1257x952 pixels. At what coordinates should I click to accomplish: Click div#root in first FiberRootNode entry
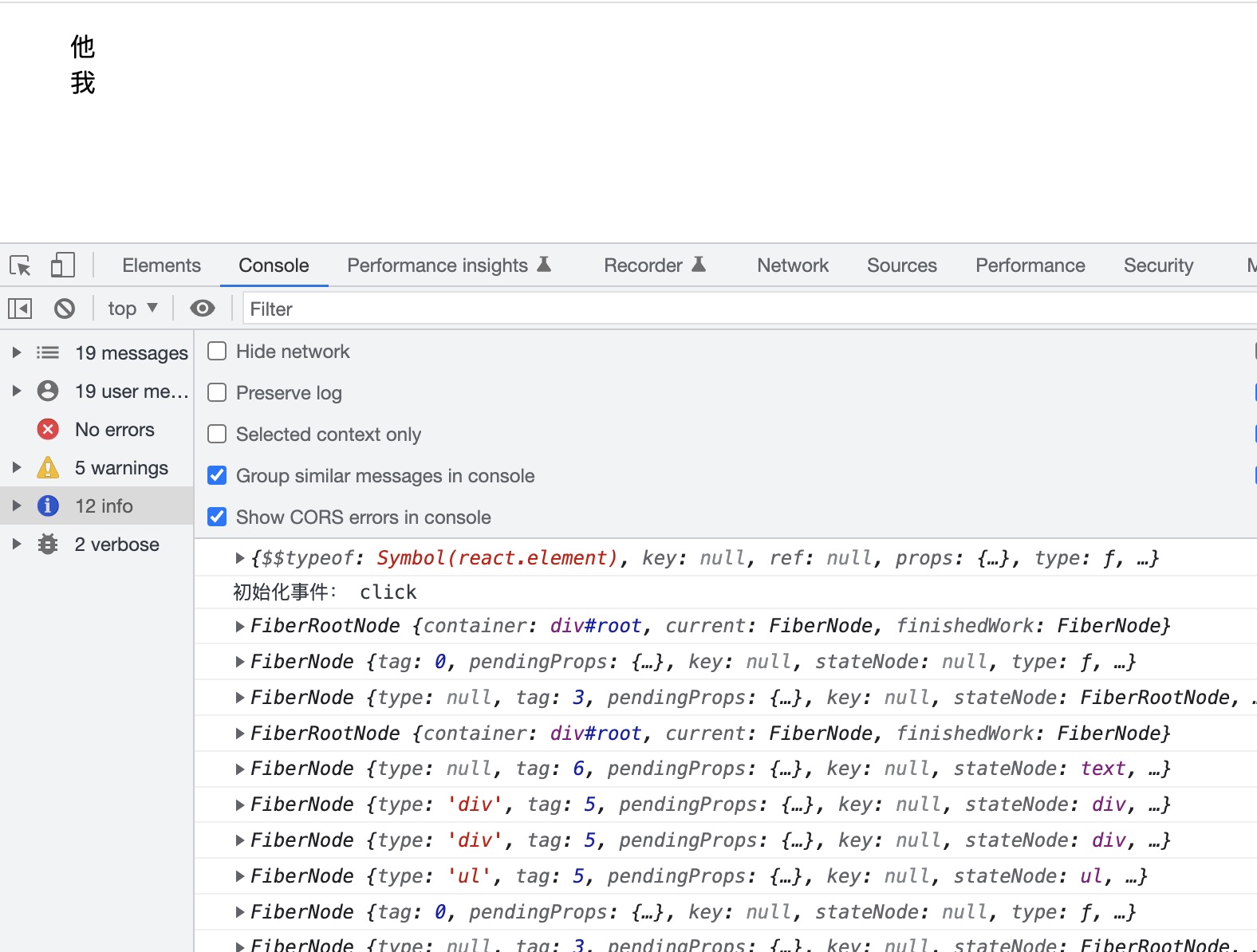596,627
